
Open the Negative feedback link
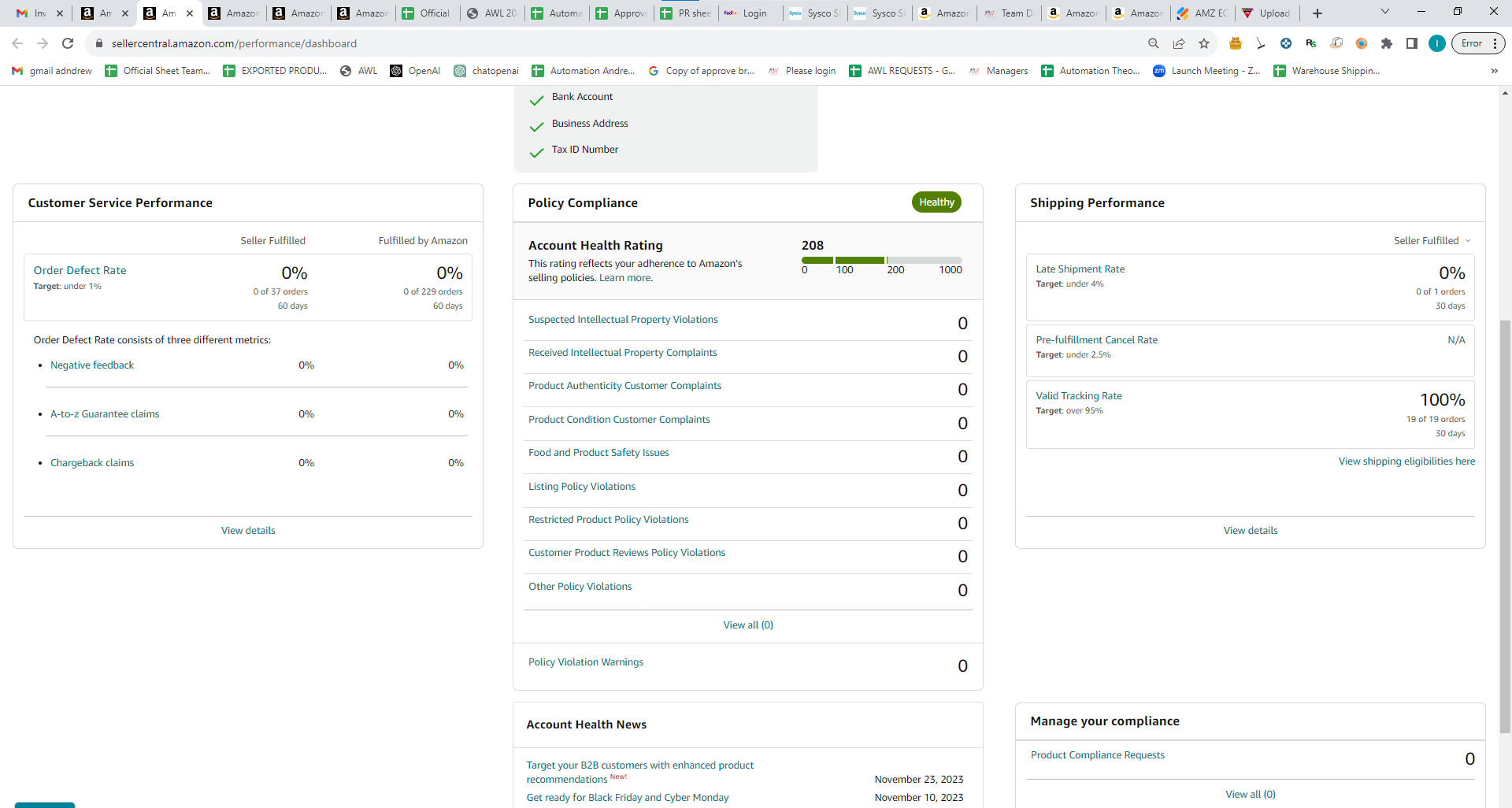tap(92, 365)
